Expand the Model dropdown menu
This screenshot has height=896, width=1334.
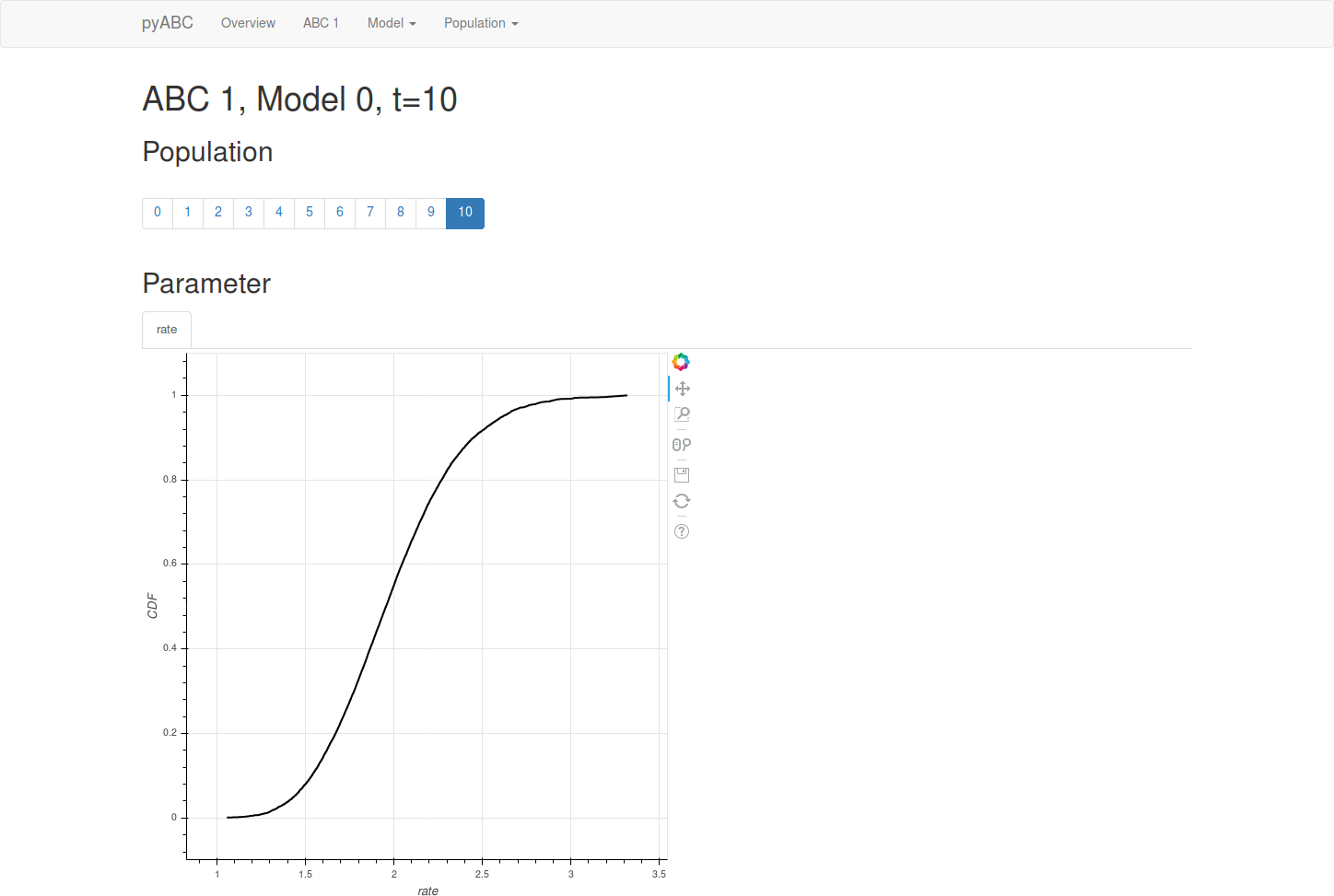392,23
